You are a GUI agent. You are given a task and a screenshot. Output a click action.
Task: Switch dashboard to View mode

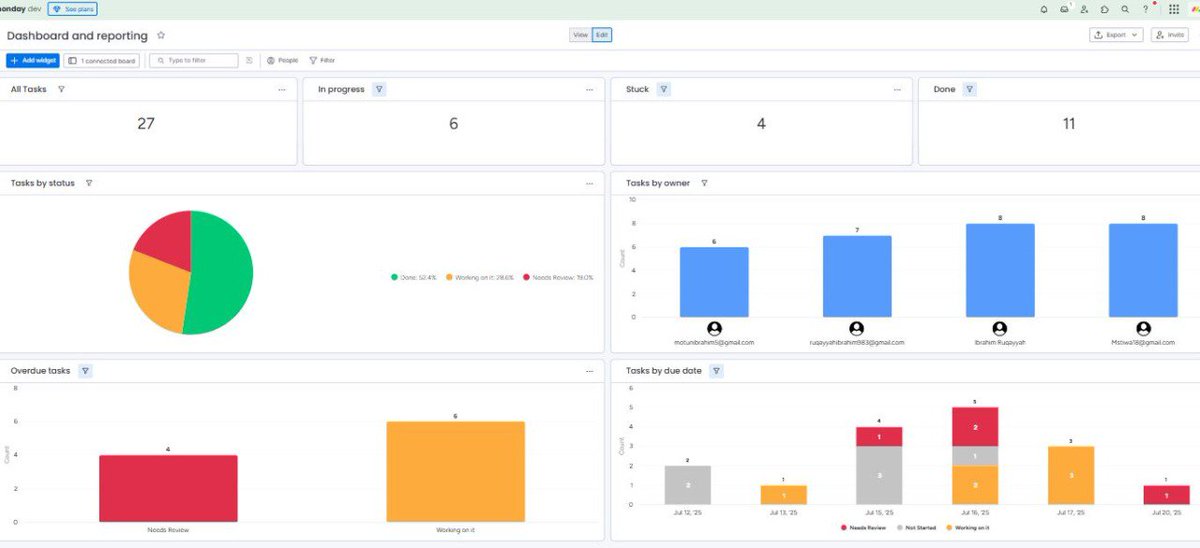580,35
